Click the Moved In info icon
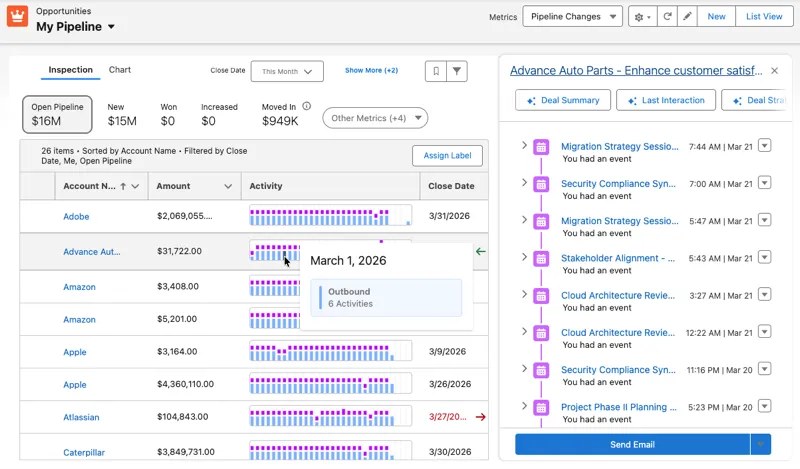 [x=307, y=106]
